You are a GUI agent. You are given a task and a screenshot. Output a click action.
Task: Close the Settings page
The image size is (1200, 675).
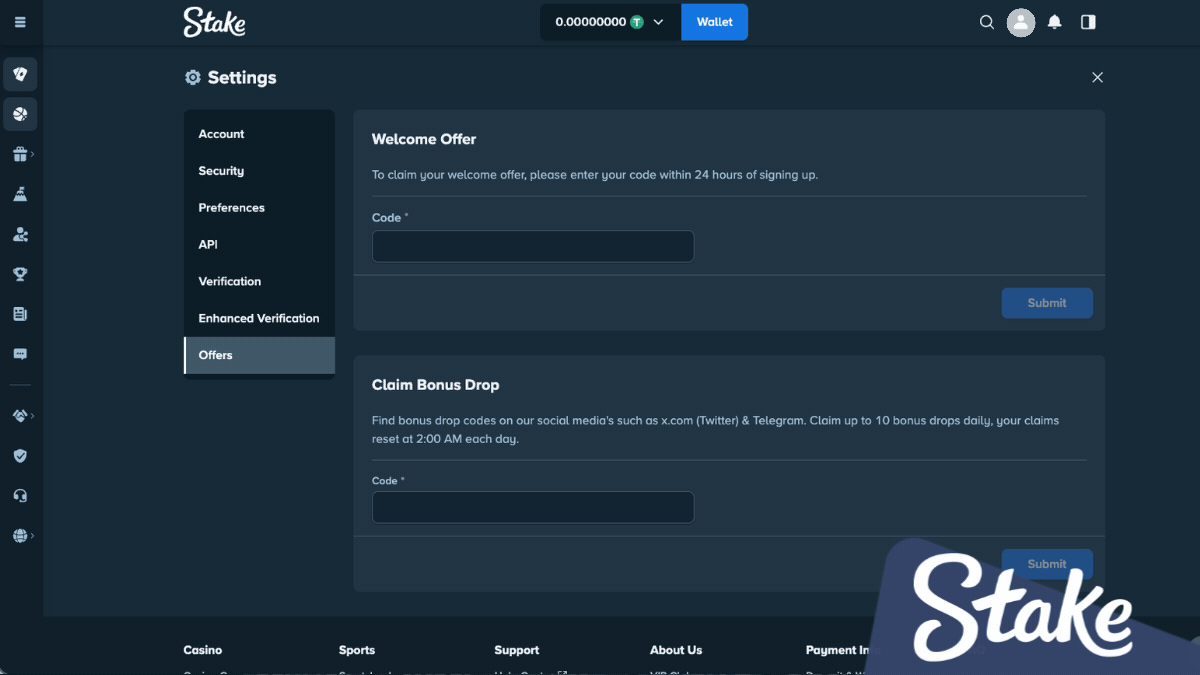(x=1097, y=77)
